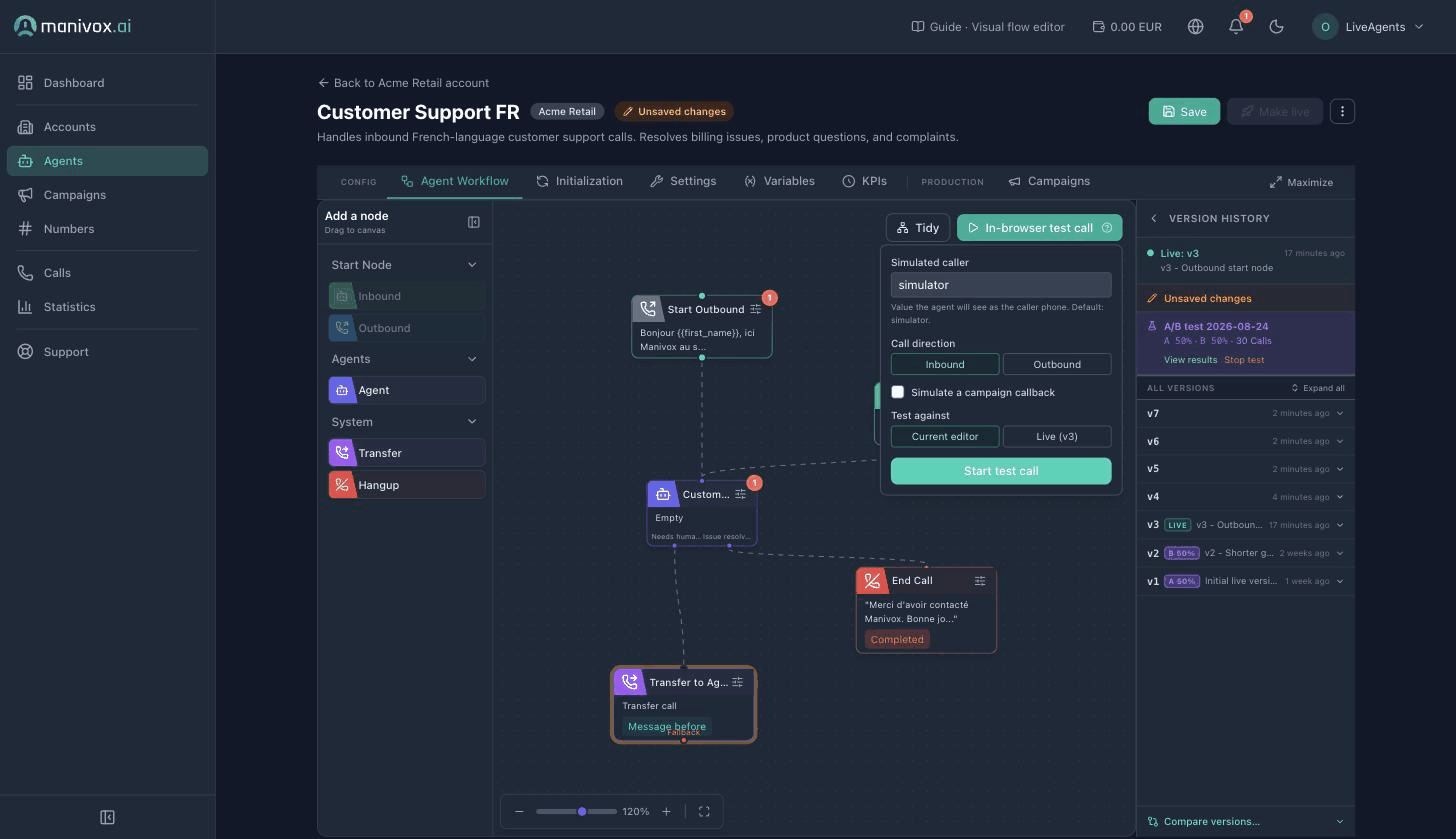Screen dimensions: 1456x839
Task: Expand version v4 details
Action: point(1340,497)
